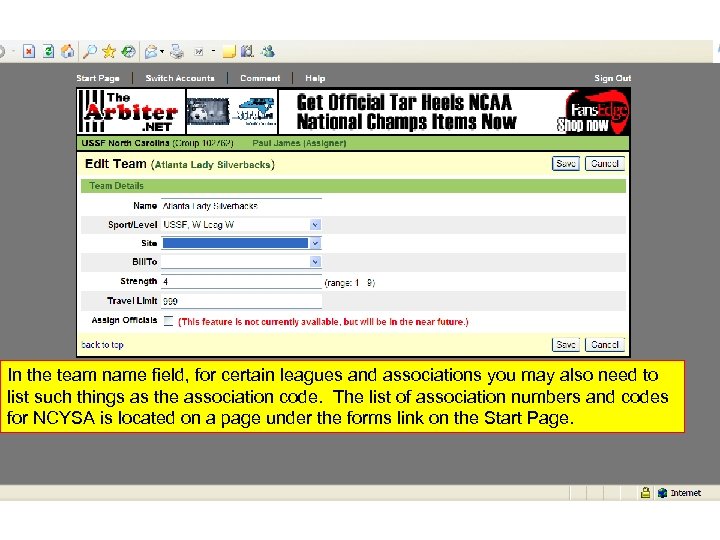Click the soccer ball association logo
Screen dimensions: 720x540
[x=208, y=111]
